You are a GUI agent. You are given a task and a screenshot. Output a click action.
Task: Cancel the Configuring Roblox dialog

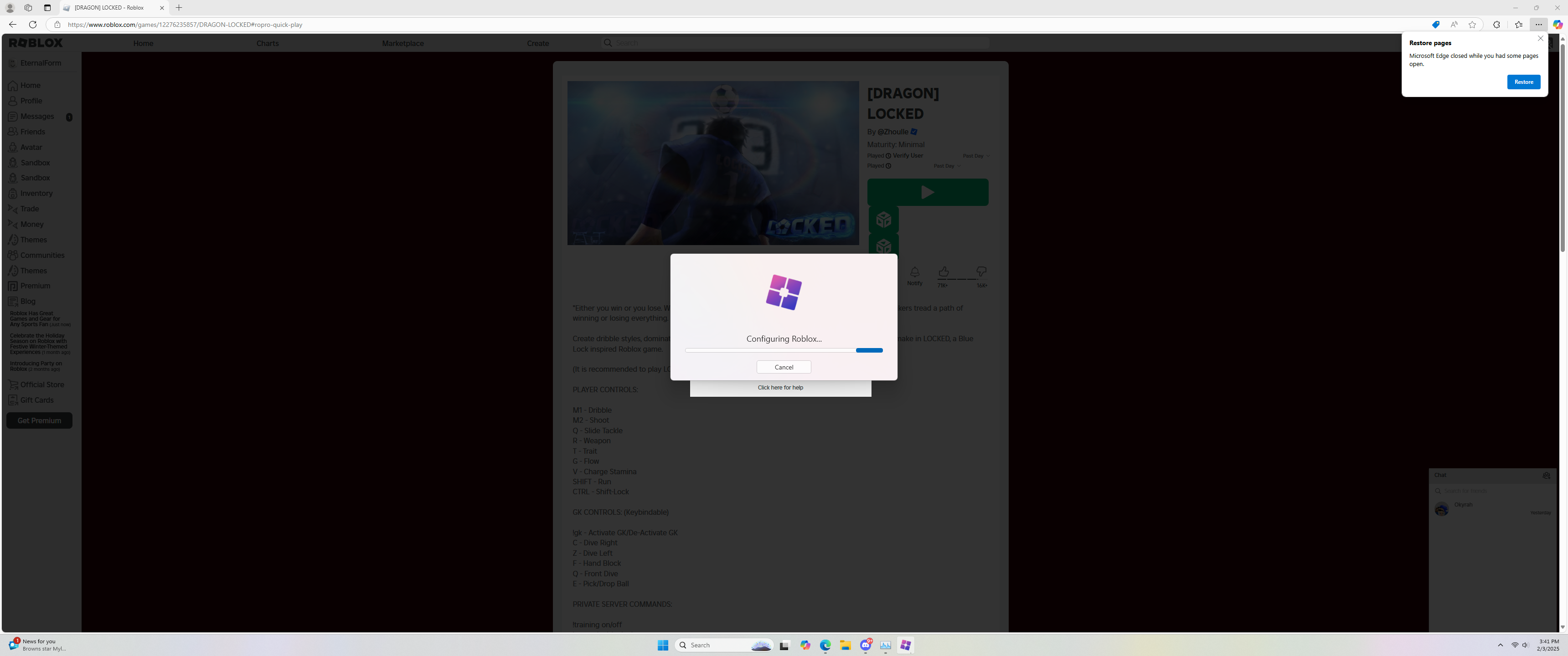[x=784, y=367]
